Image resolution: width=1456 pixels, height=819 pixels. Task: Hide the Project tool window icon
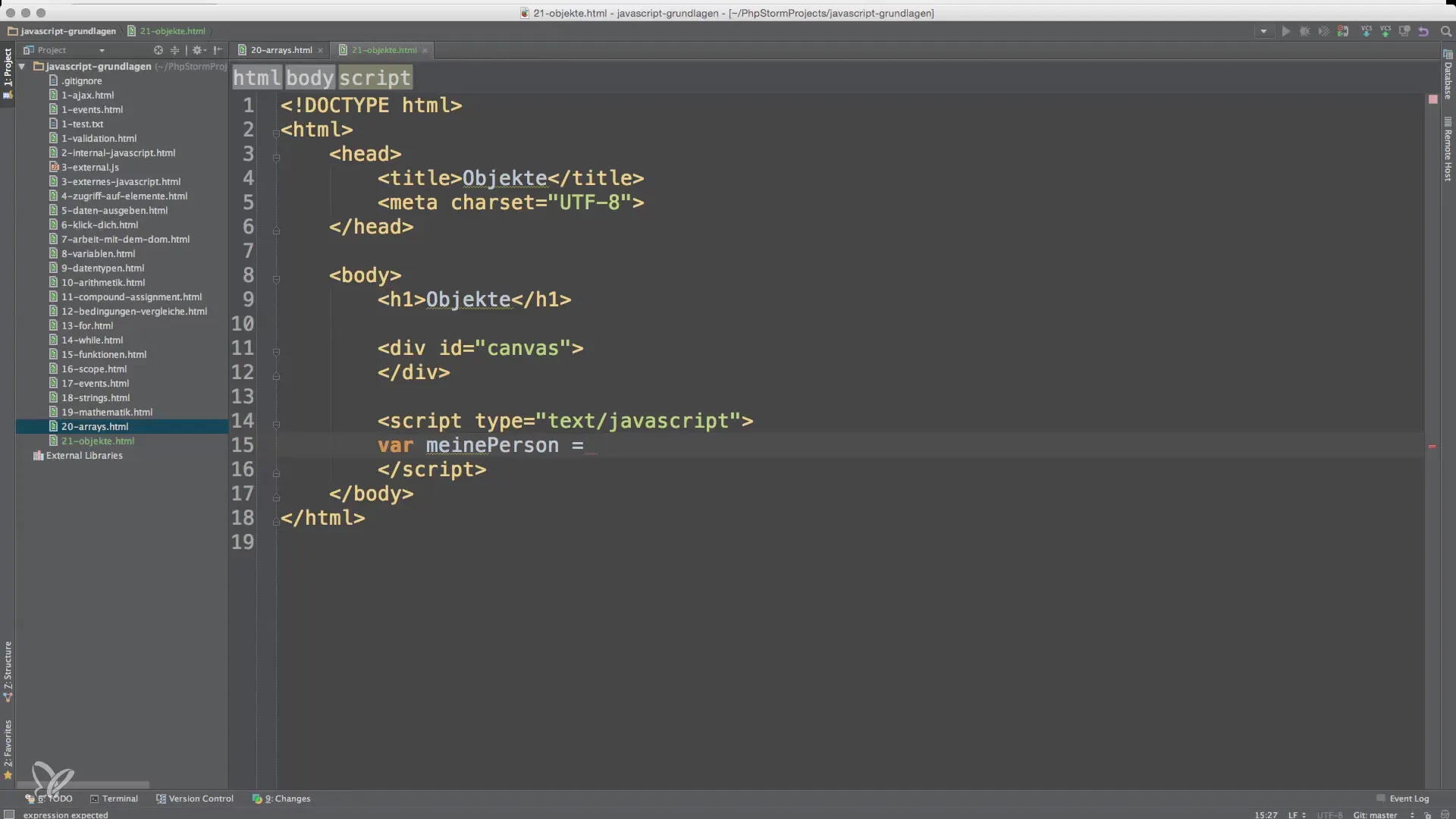(x=218, y=50)
